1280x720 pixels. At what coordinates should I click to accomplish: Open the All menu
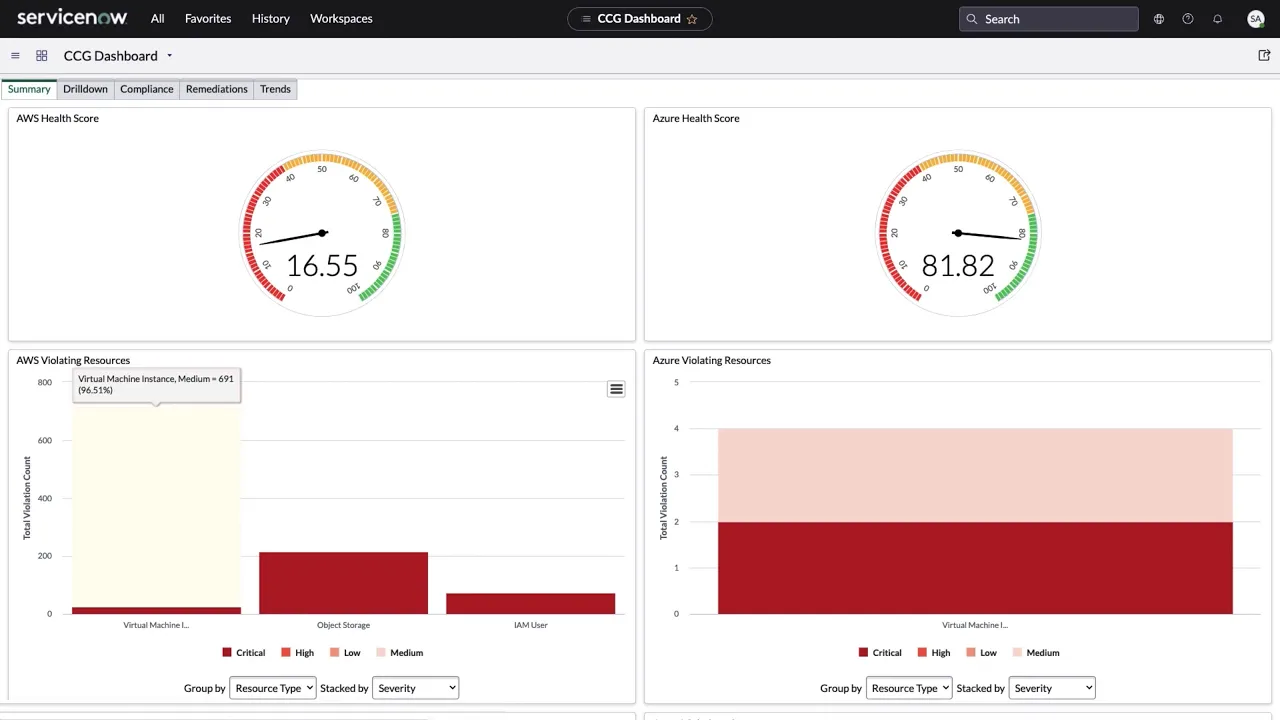pyautogui.click(x=158, y=19)
